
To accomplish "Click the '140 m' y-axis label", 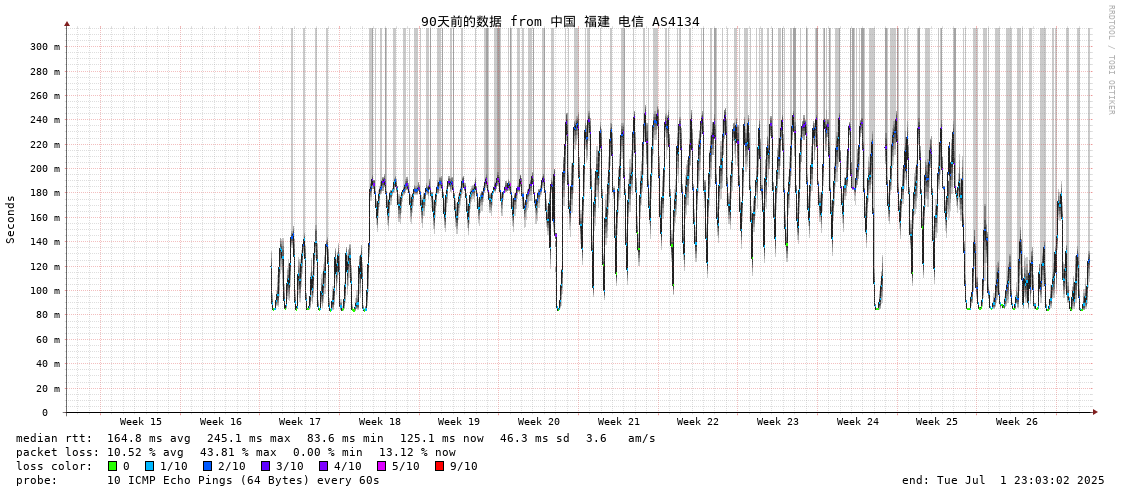I will click(44, 242).
